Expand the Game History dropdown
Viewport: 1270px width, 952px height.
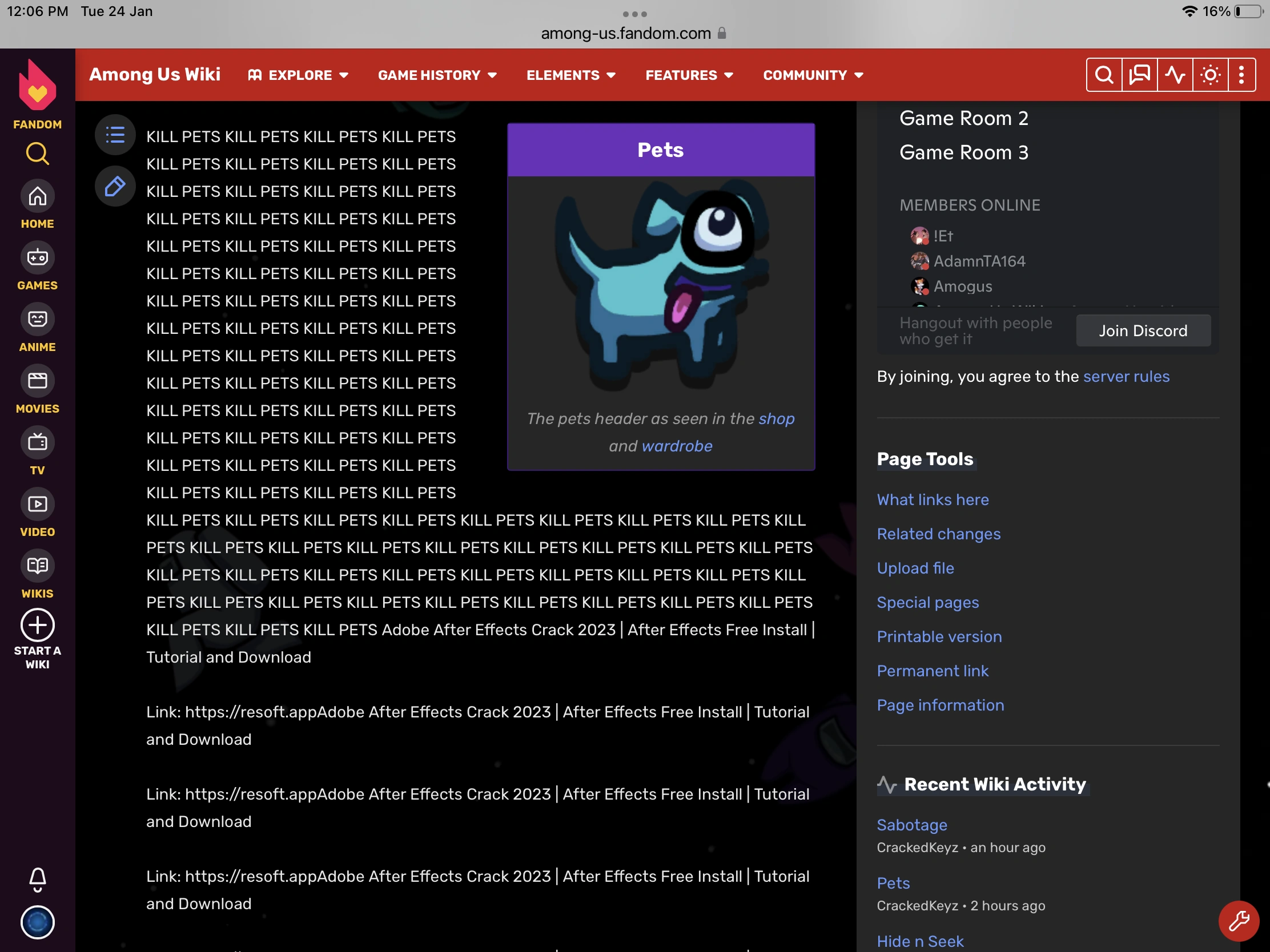[x=437, y=75]
